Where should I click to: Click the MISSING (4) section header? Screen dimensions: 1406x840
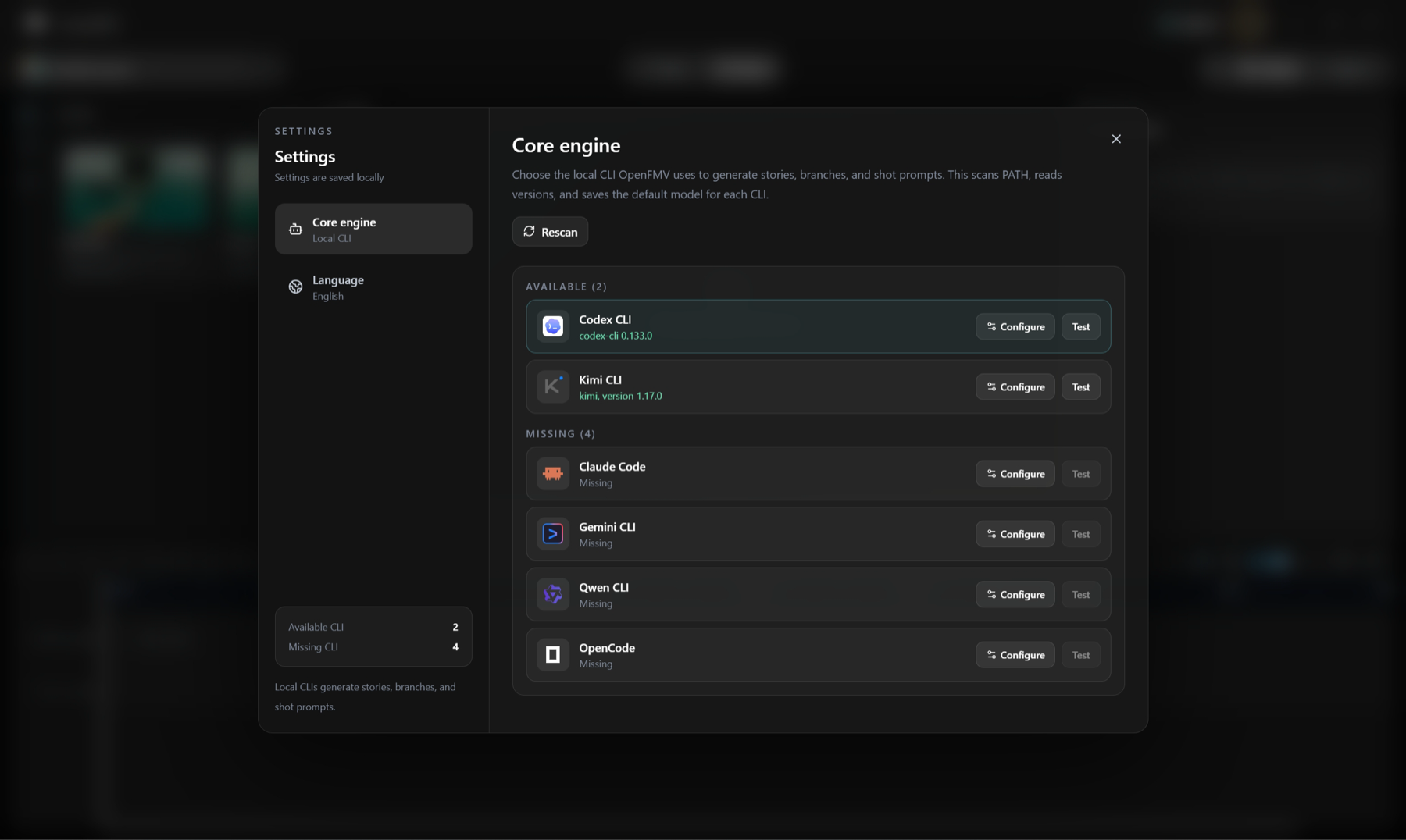pos(560,433)
